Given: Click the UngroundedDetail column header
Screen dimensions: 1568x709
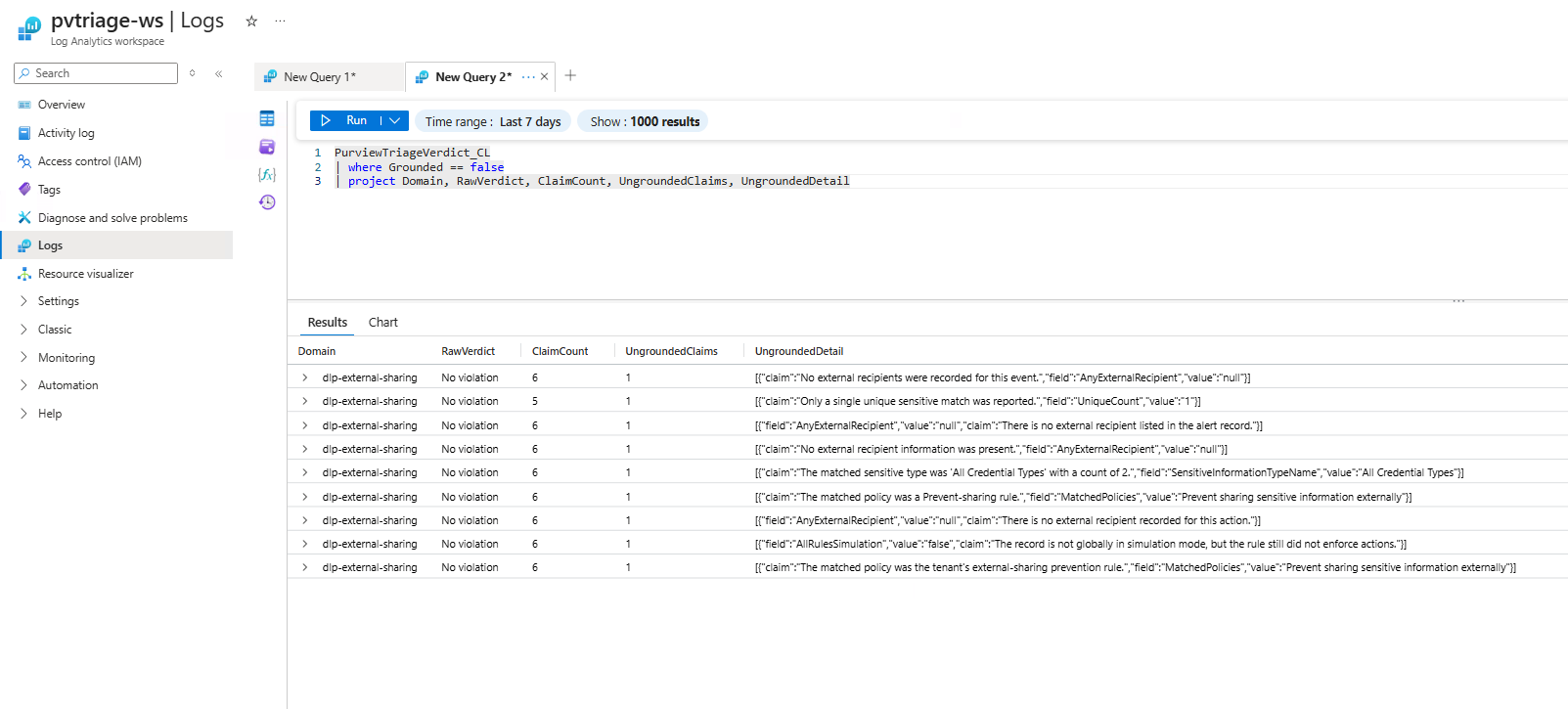Looking at the screenshot, I should pos(799,351).
